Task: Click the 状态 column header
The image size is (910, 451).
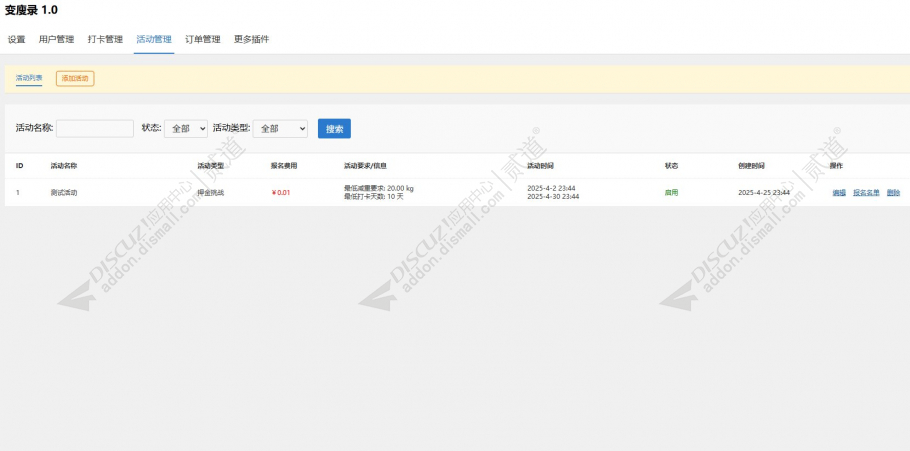Action: (671, 166)
